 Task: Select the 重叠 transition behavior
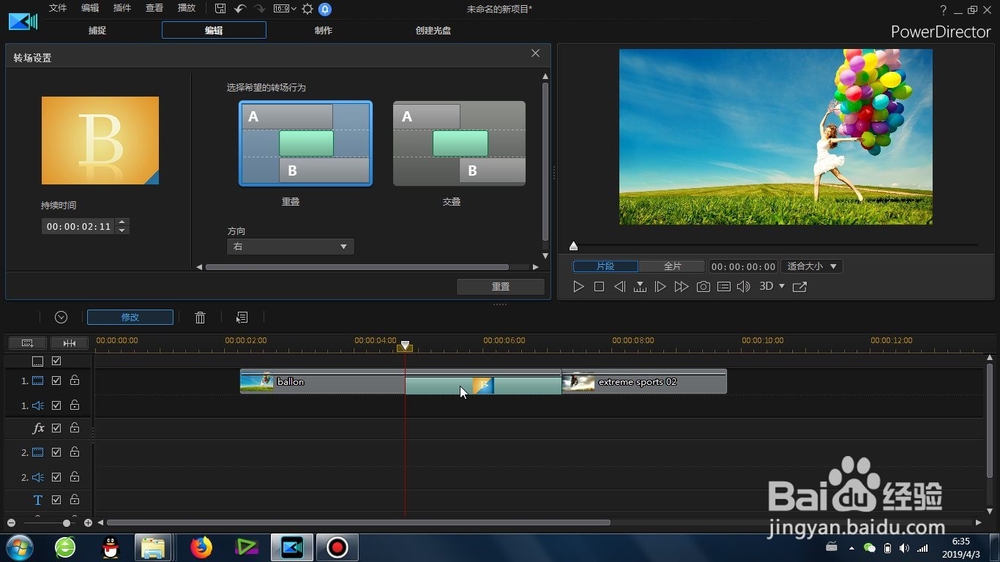tap(305, 144)
